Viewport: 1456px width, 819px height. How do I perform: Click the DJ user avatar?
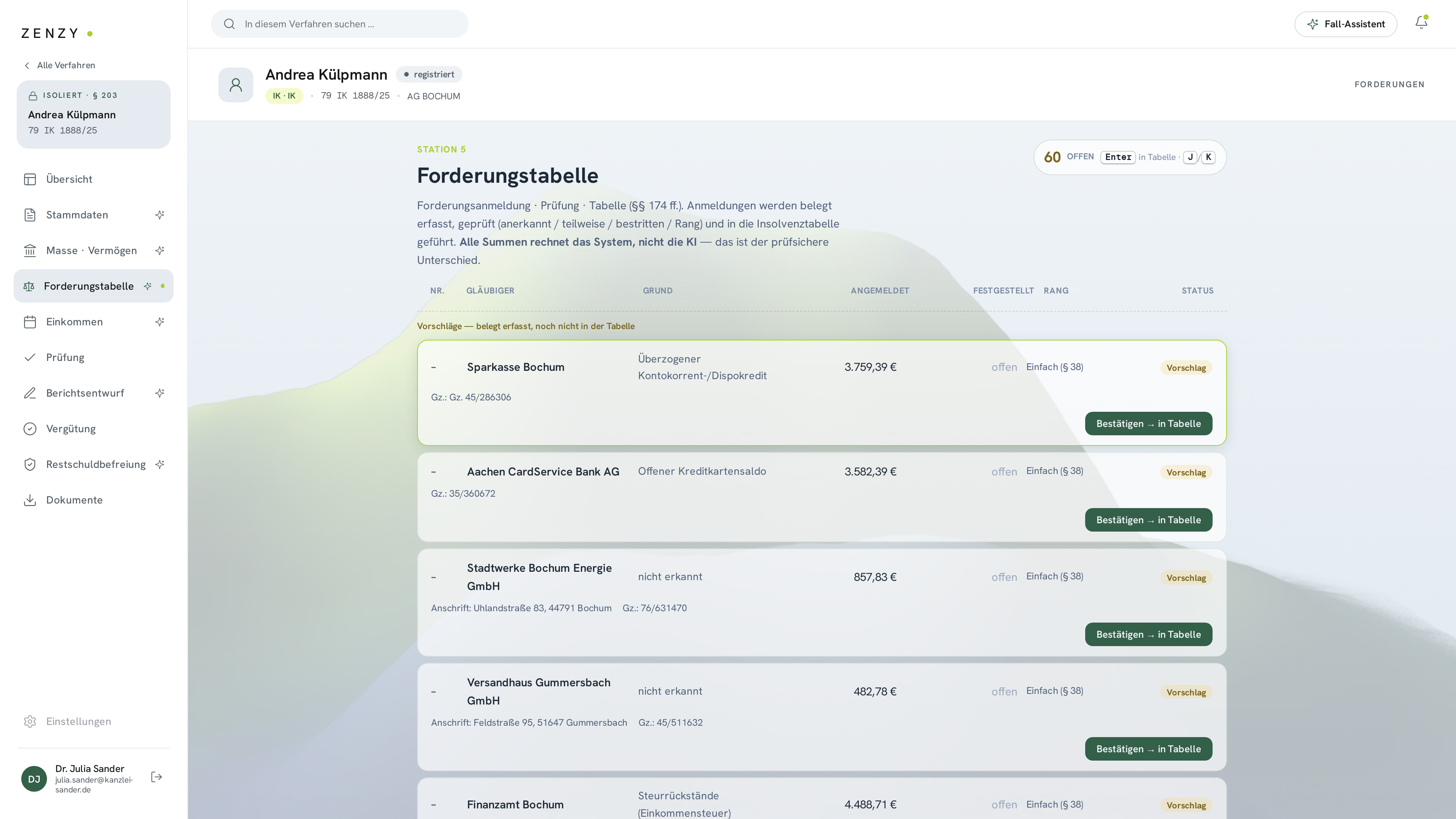click(34, 779)
